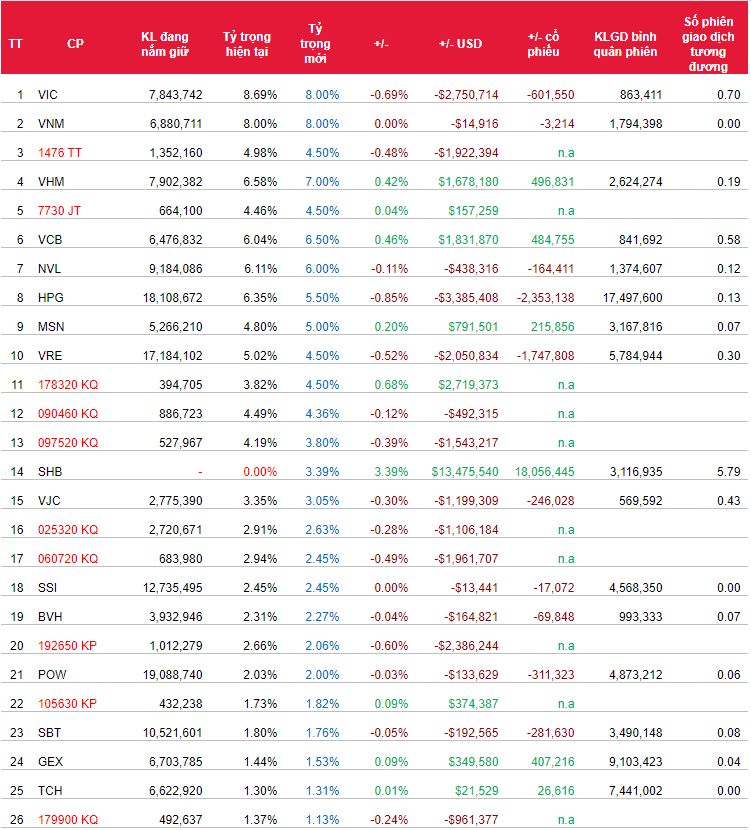This screenshot has width=751, height=830.
Task: Click share change value 496,831
Action: pyautogui.click(x=553, y=182)
